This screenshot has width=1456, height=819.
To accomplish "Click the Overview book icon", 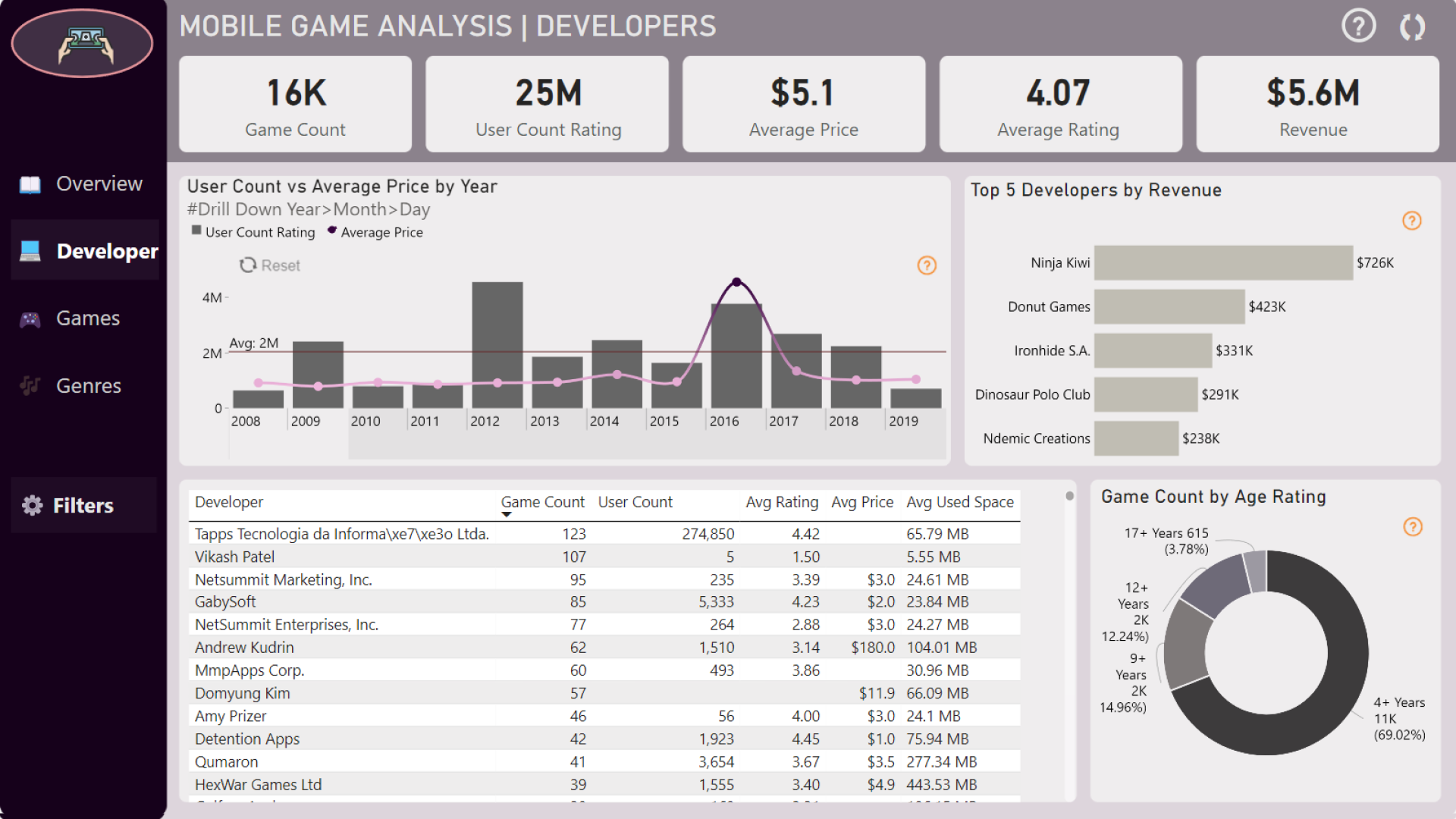I will [30, 184].
